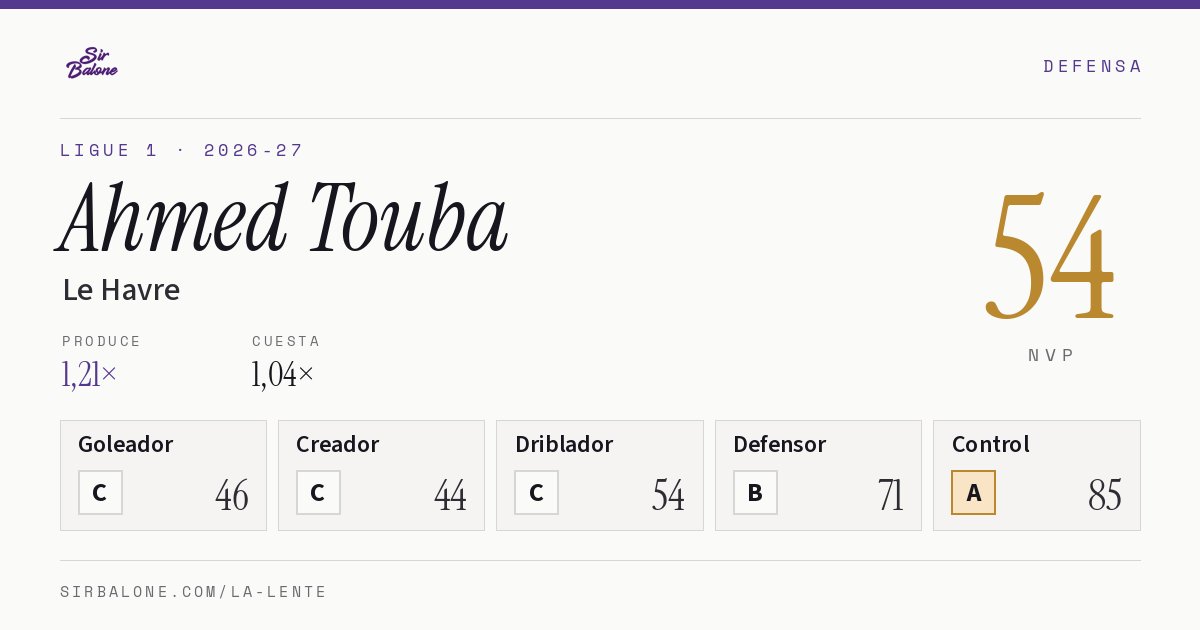1200x630 pixels.
Task: Click the Sir Balone logo
Action: pyautogui.click(x=92, y=63)
